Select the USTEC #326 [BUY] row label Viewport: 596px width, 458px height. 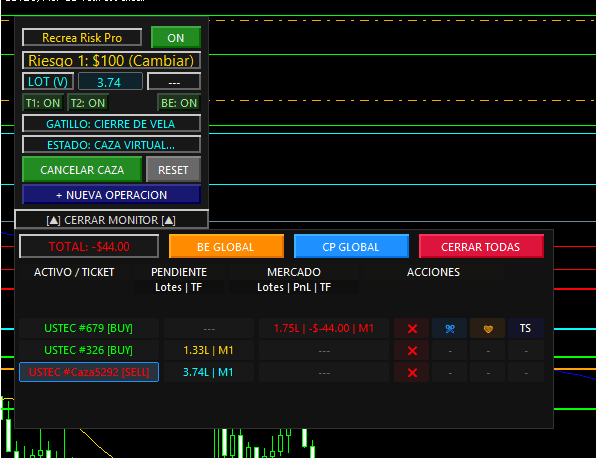point(89,350)
